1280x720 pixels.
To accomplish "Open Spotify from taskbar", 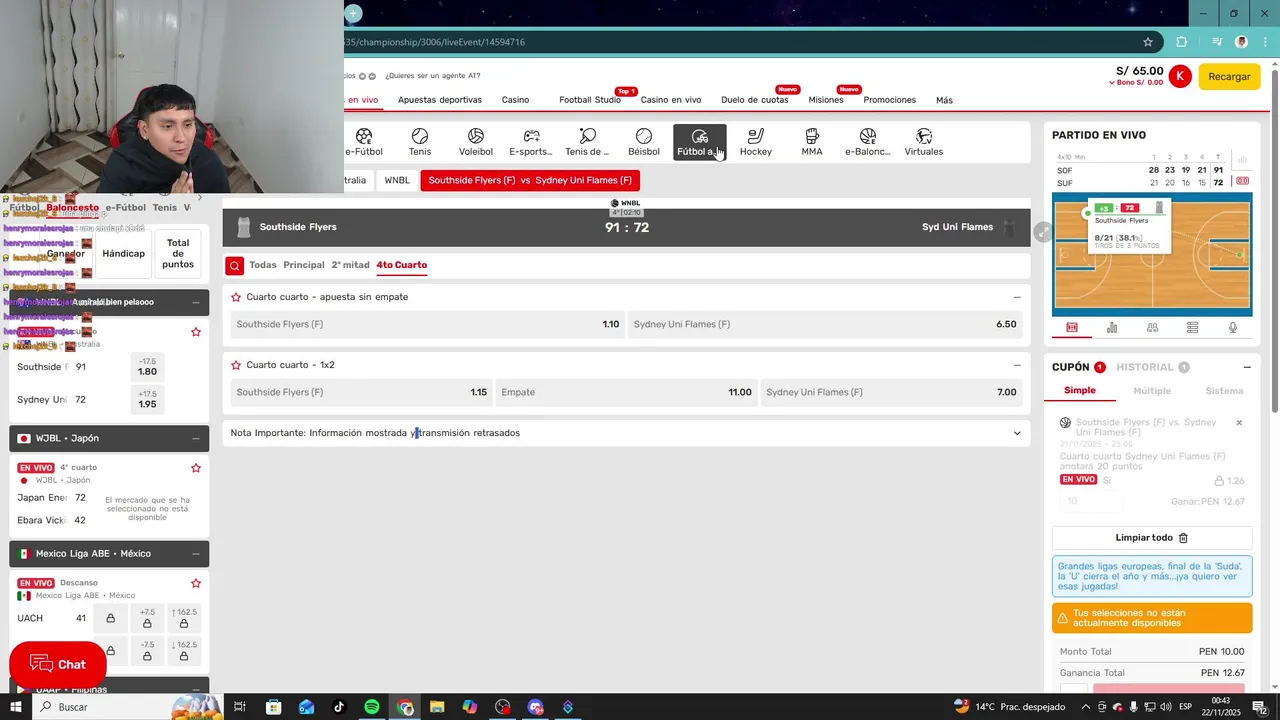I will click(372, 707).
